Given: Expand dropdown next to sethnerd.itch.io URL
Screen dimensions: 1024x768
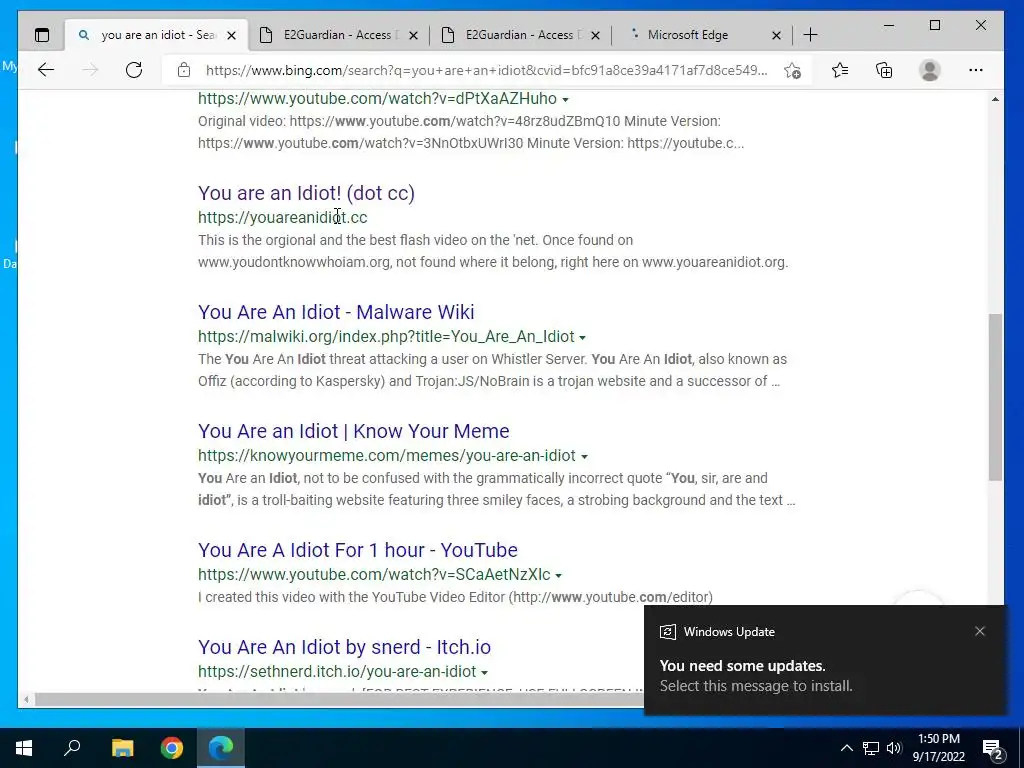Looking at the screenshot, I should click(x=485, y=672).
